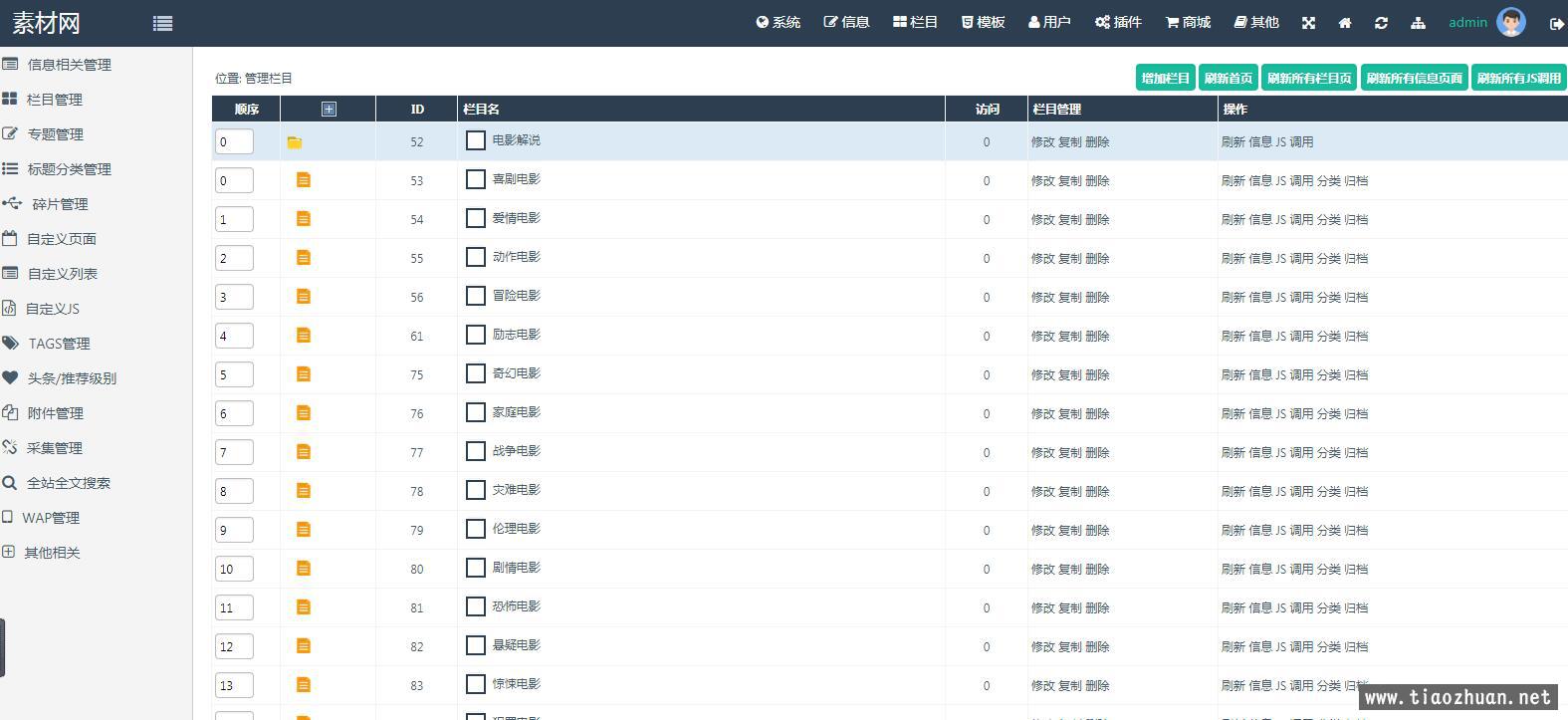Open the 系统 dropdown menu in top bar
This screenshot has width=1568, height=720.
pyautogui.click(x=778, y=22)
